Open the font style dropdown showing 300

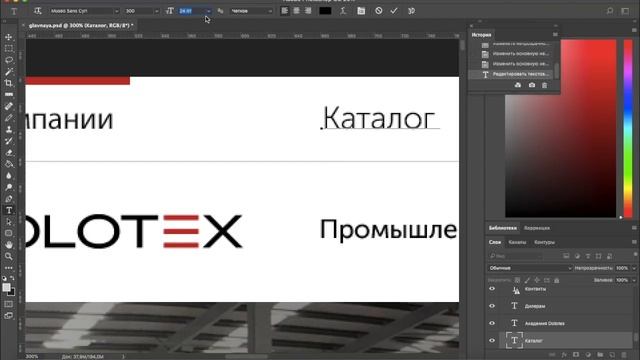pos(142,11)
